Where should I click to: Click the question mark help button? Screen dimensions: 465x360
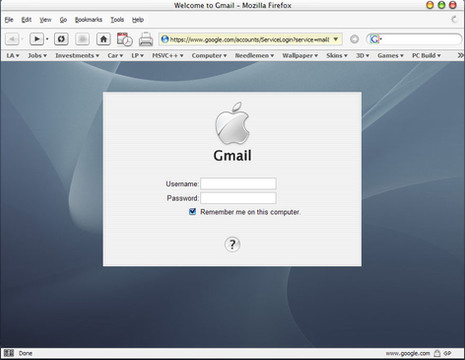point(232,244)
